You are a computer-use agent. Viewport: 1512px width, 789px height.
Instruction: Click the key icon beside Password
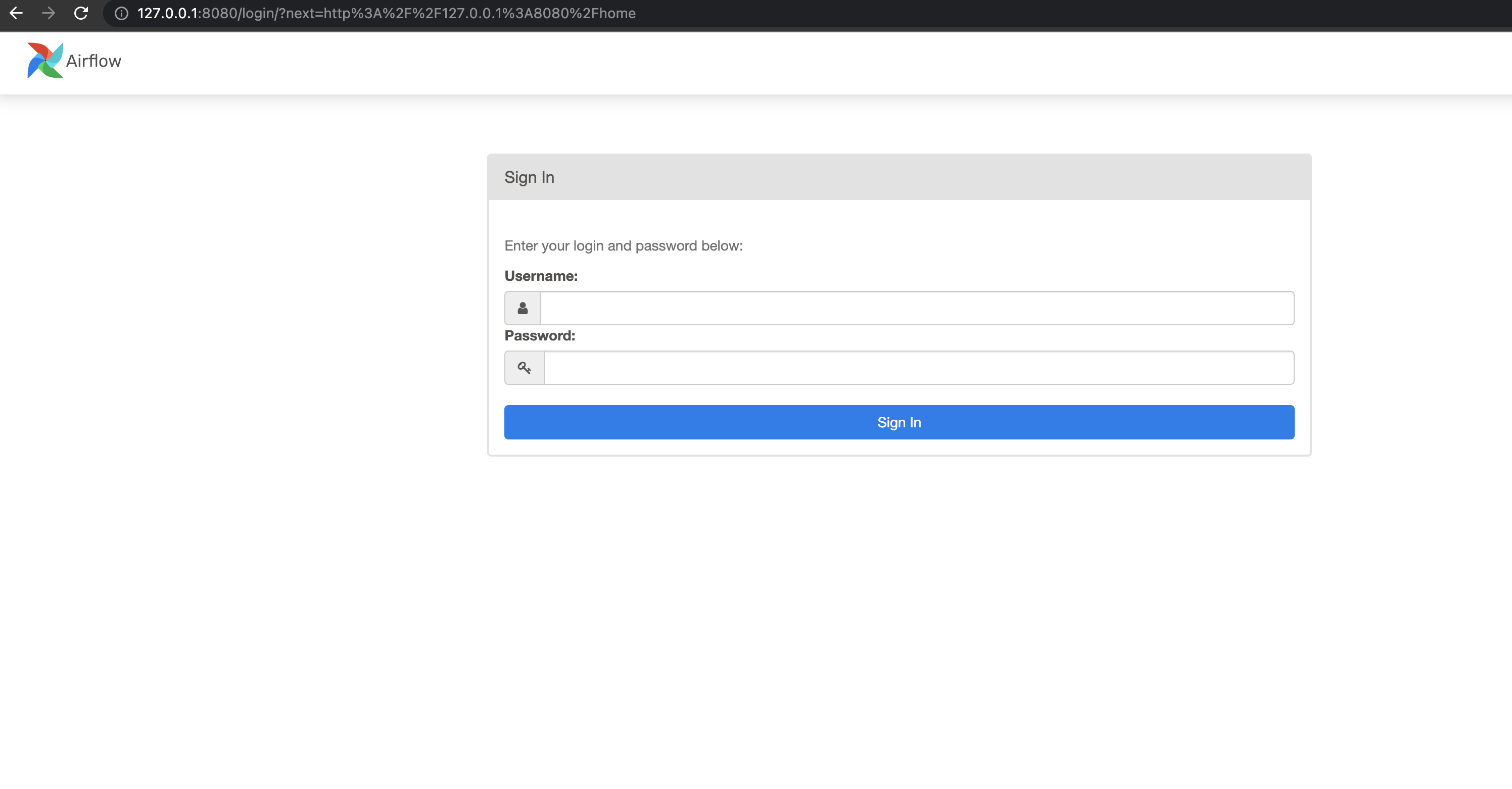click(524, 368)
